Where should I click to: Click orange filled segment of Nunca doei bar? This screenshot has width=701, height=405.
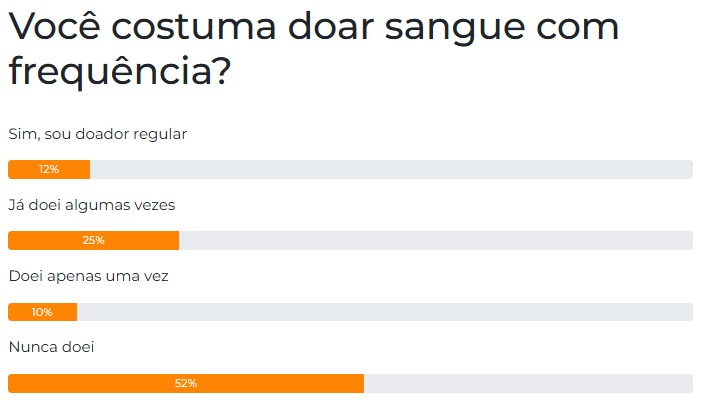(x=186, y=384)
